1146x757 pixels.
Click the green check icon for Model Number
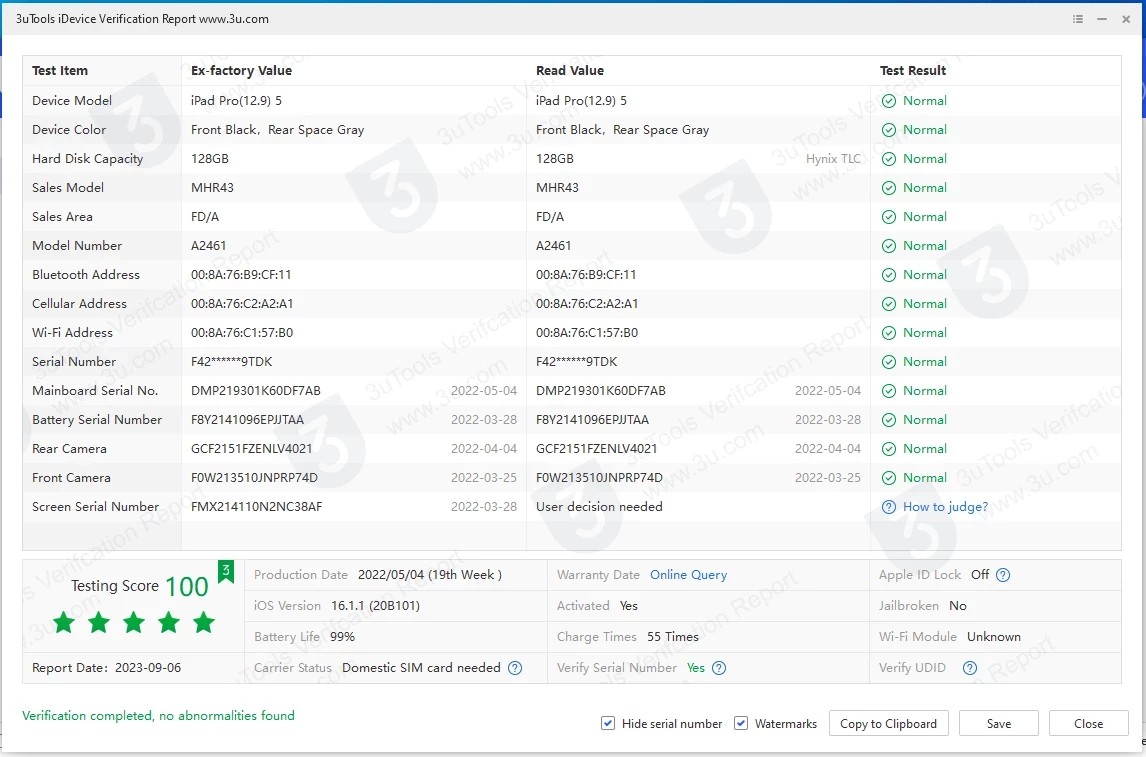click(889, 246)
